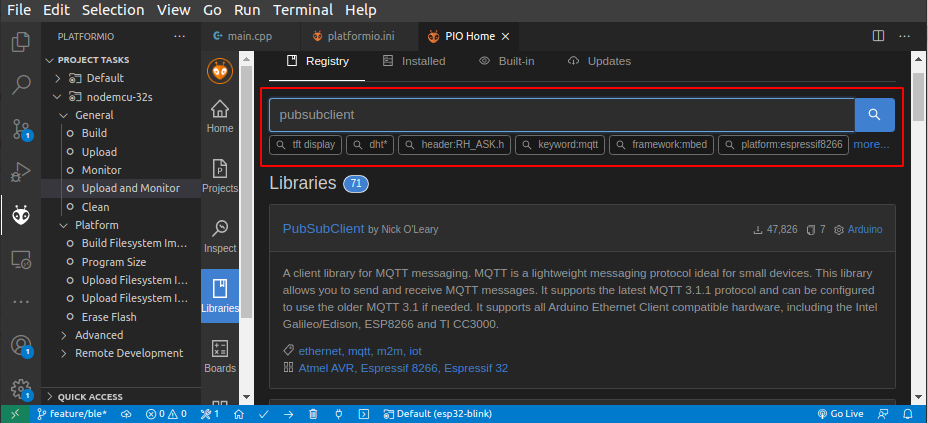
Task: Click errors and warnings count in status bar
Action: [166, 414]
